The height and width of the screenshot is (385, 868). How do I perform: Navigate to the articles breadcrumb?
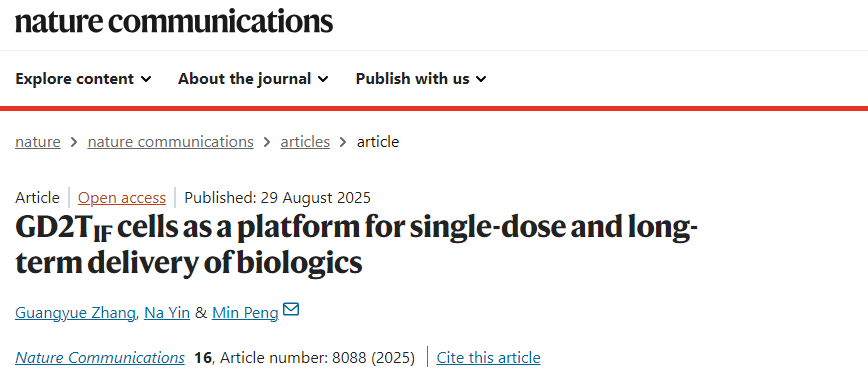(305, 142)
